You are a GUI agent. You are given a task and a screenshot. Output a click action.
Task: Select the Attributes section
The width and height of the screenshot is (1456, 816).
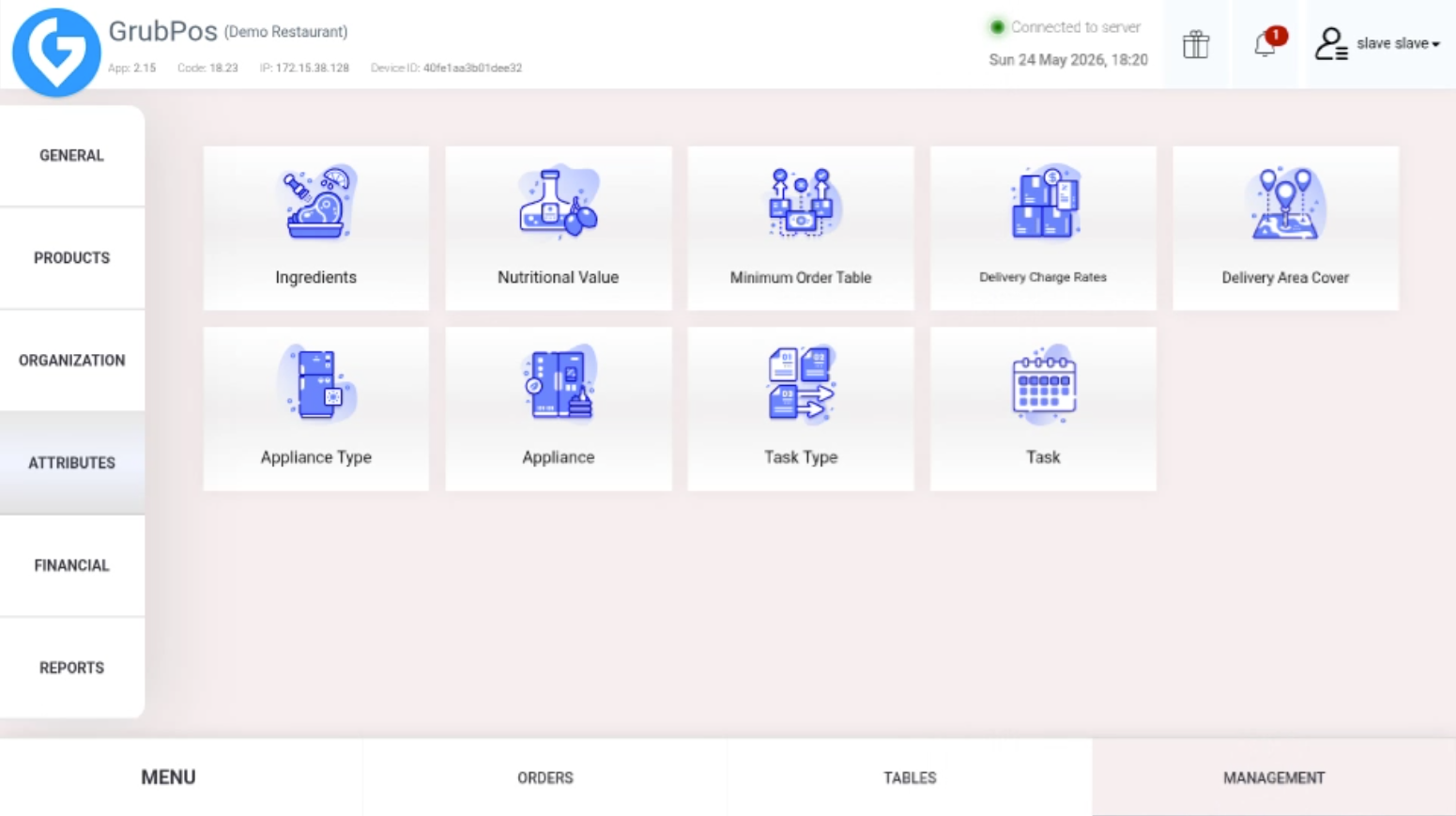pos(72,463)
